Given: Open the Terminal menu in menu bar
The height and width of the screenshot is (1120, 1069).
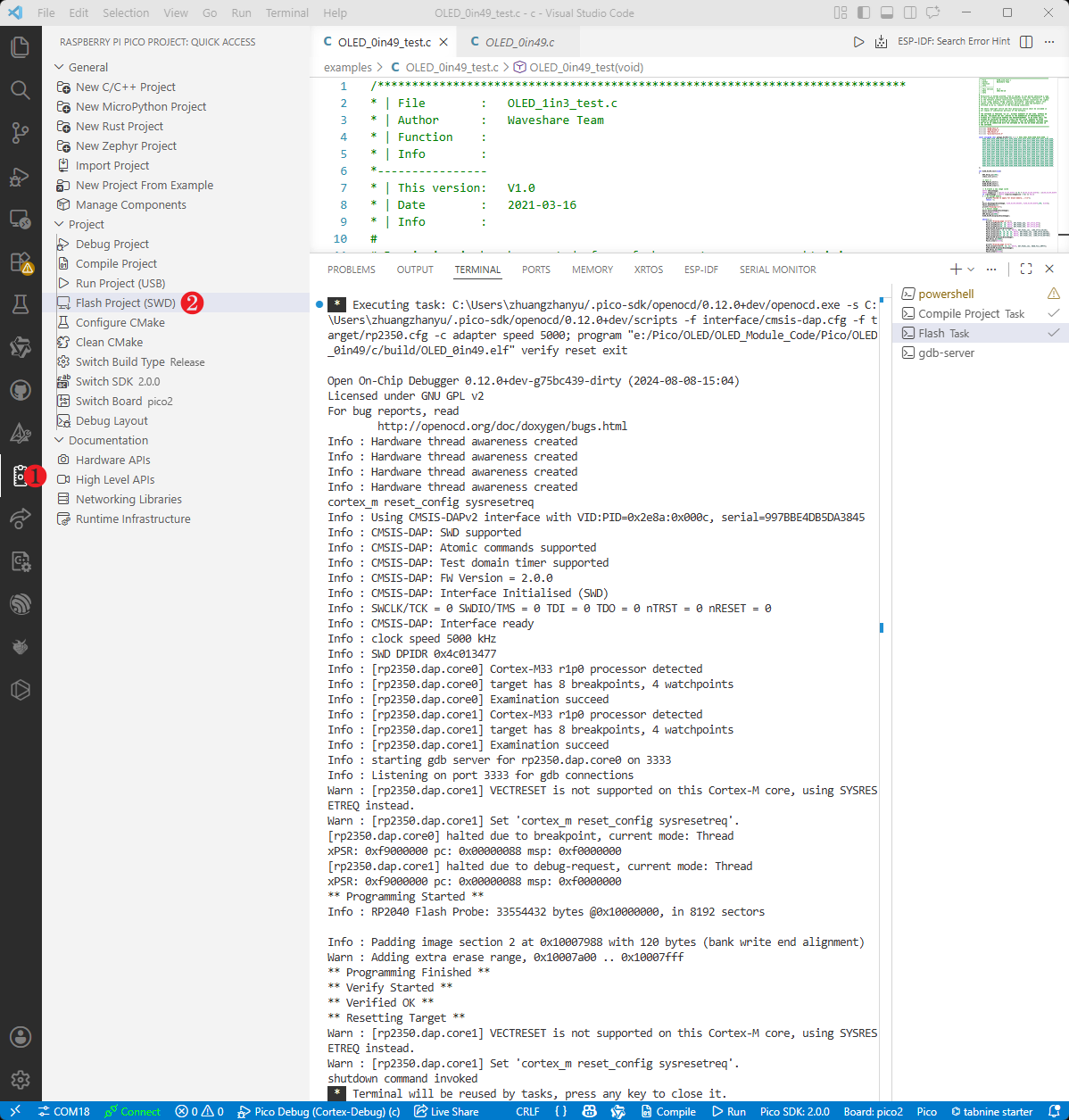Looking at the screenshot, I should pos(287,12).
